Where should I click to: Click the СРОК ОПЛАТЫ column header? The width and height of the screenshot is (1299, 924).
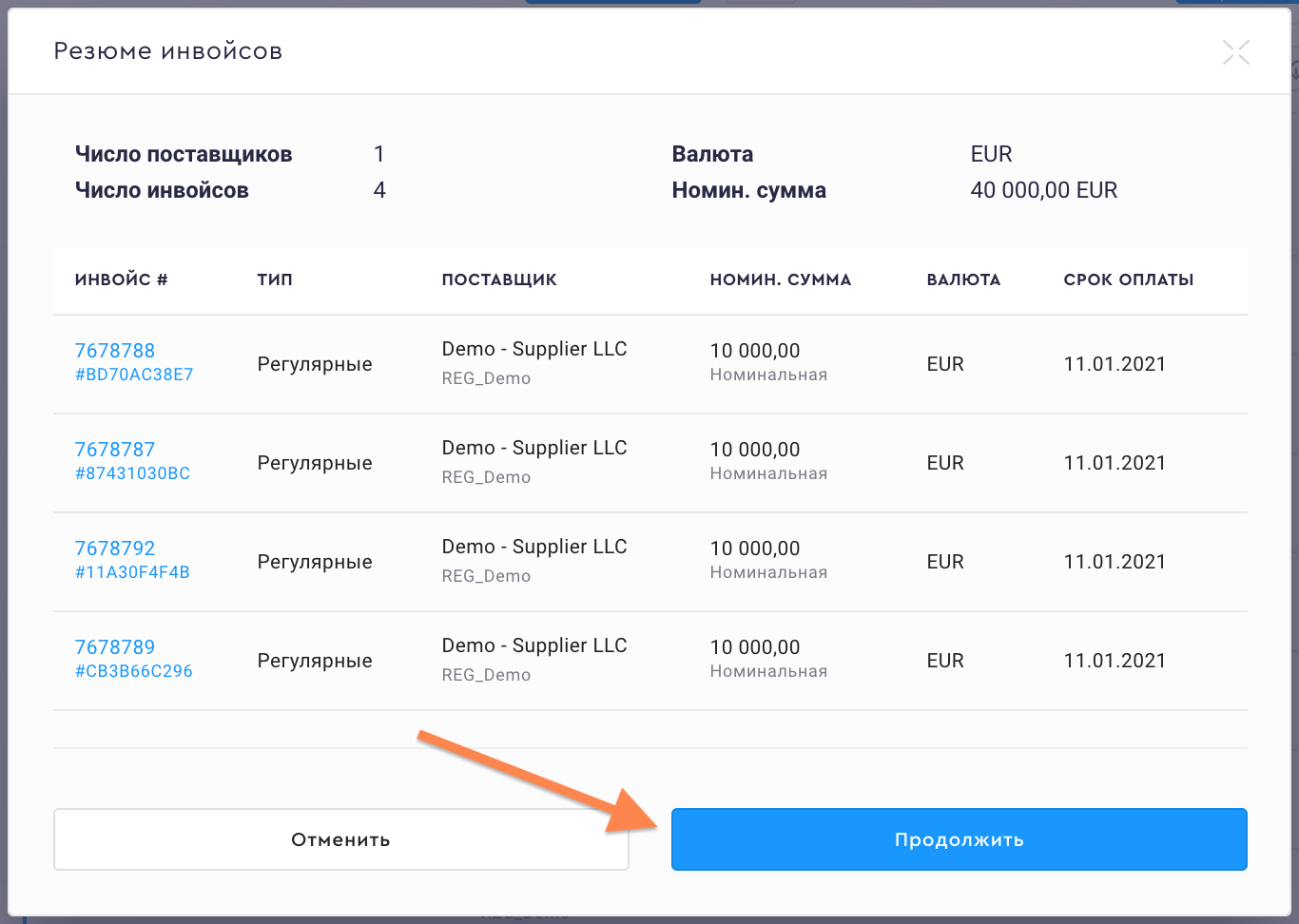[1128, 279]
